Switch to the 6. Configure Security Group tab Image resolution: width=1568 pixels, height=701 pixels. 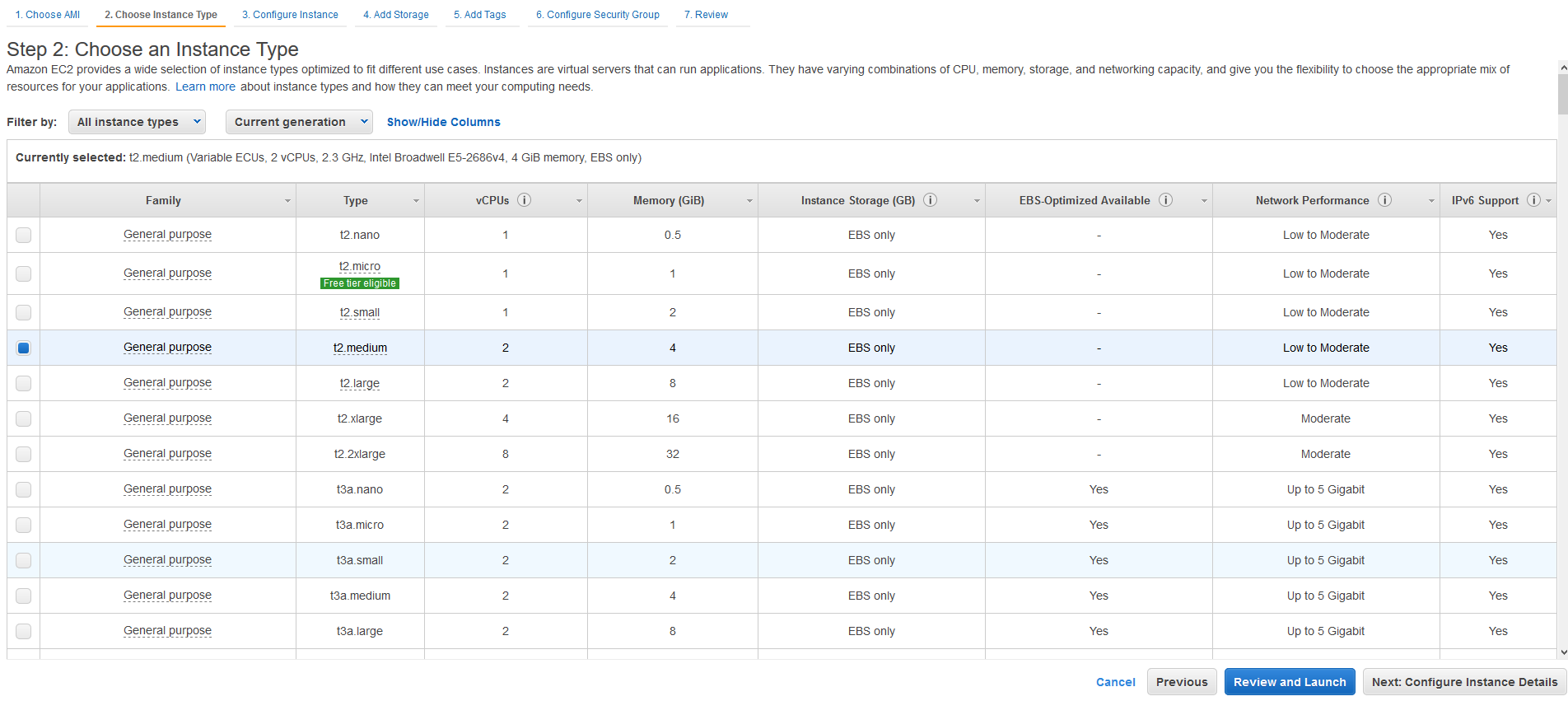click(597, 15)
